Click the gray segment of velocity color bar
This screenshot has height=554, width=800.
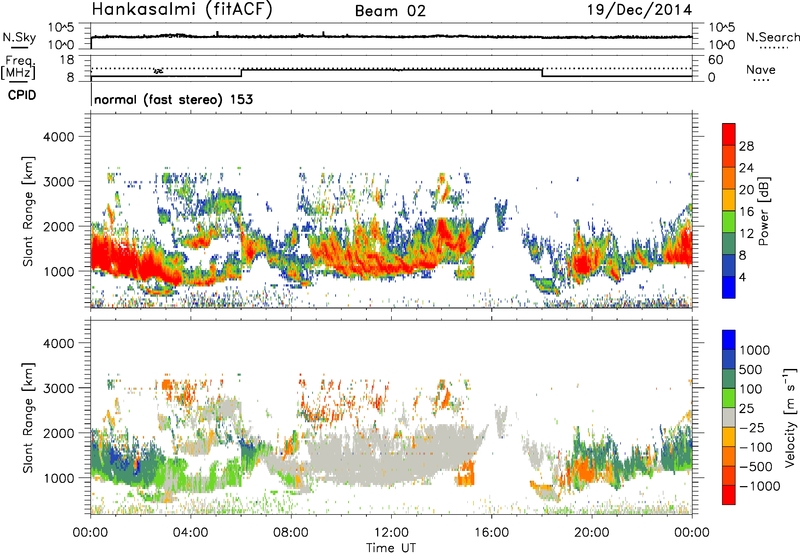pyautogui.click(x=729, y=417)
